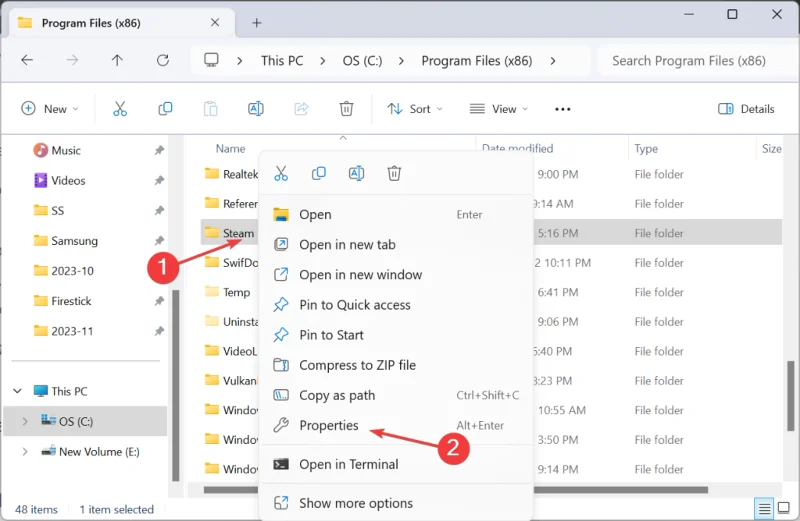The width and height of the screenshot is (800, 521).
Task: Click the Forward navigation arrow
Action: [72, 60]
